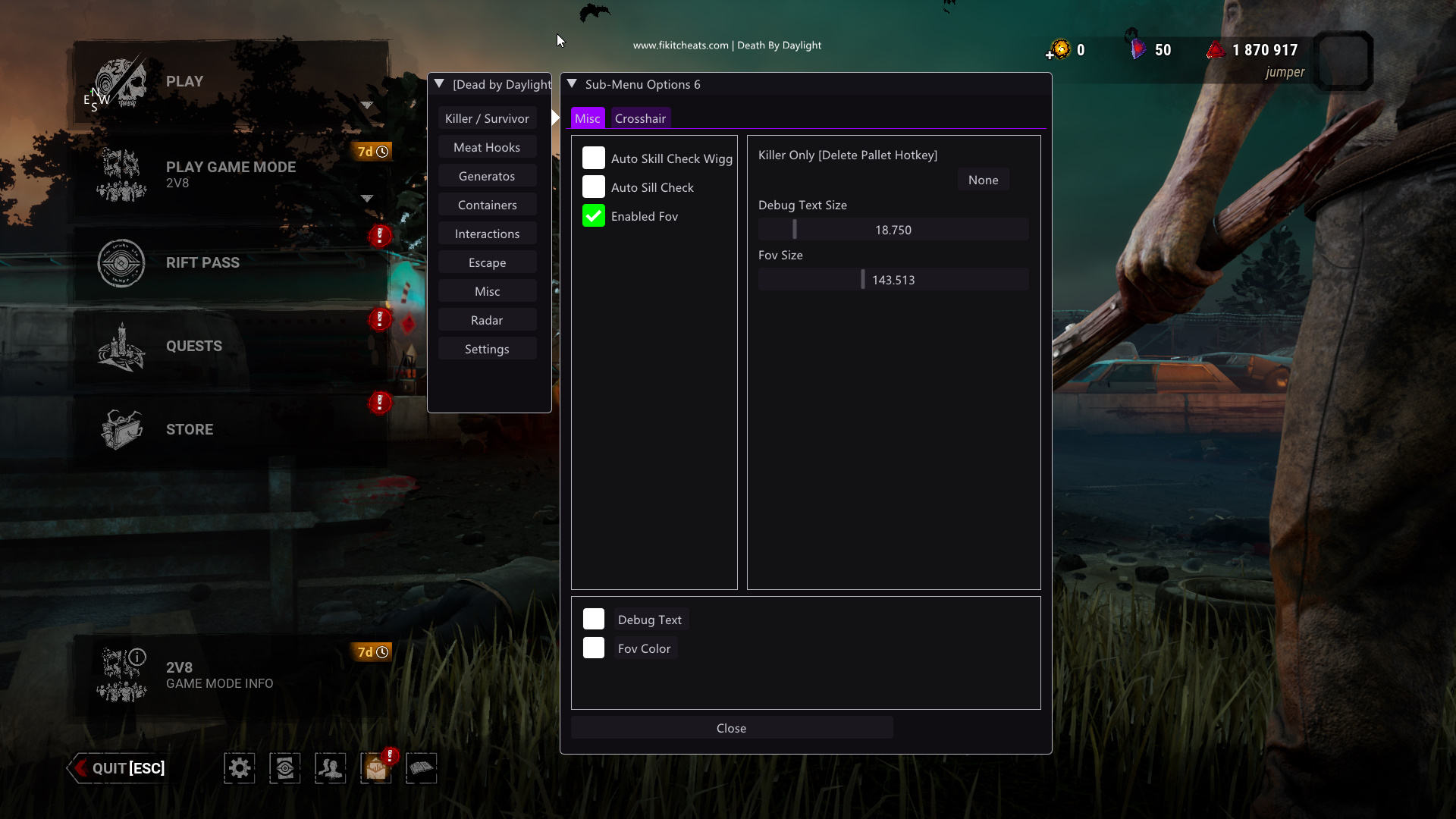Open the Radar menu entry
The width and height of the screenshot is (1456, 819).
487,320
